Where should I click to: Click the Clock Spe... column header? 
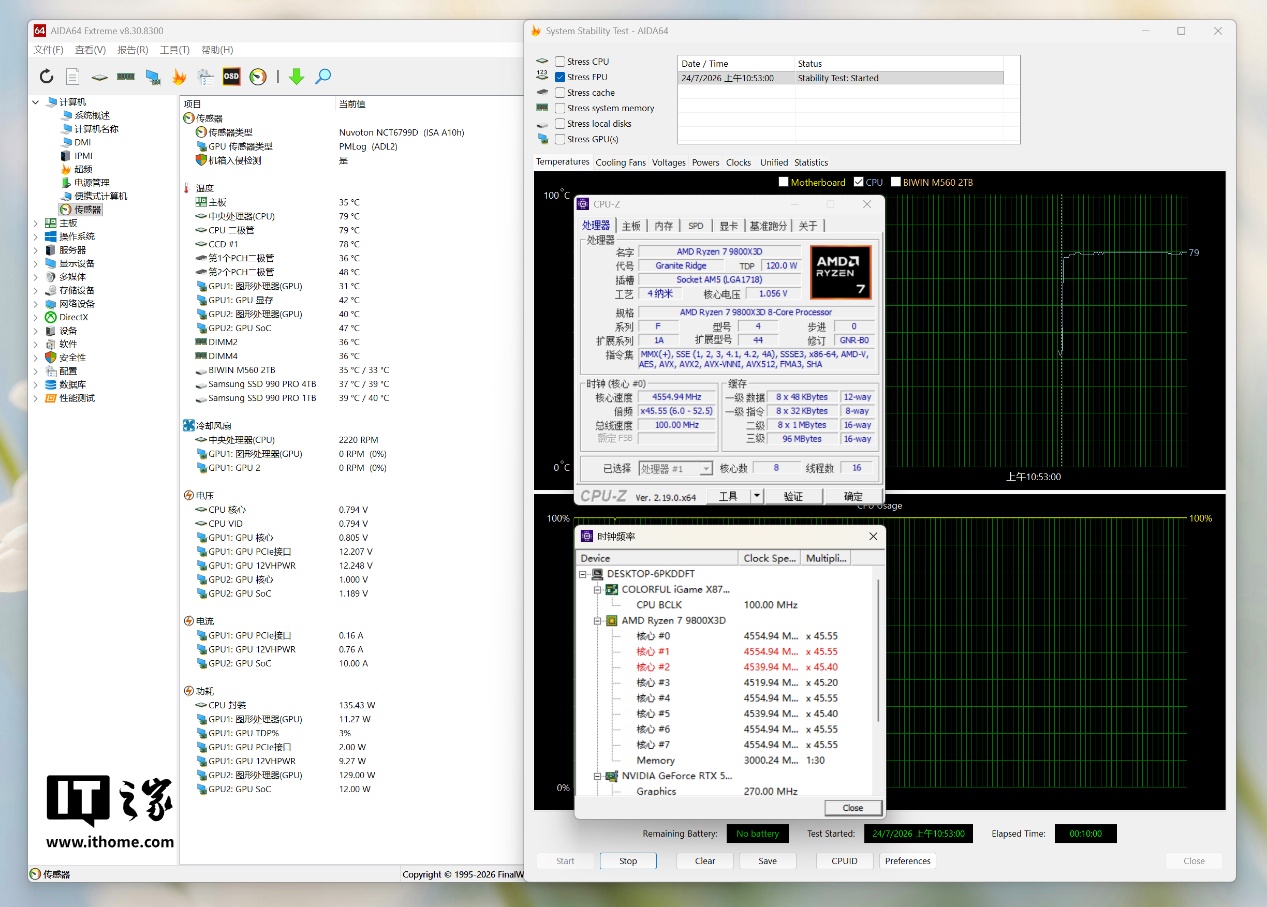click(770, 558)
